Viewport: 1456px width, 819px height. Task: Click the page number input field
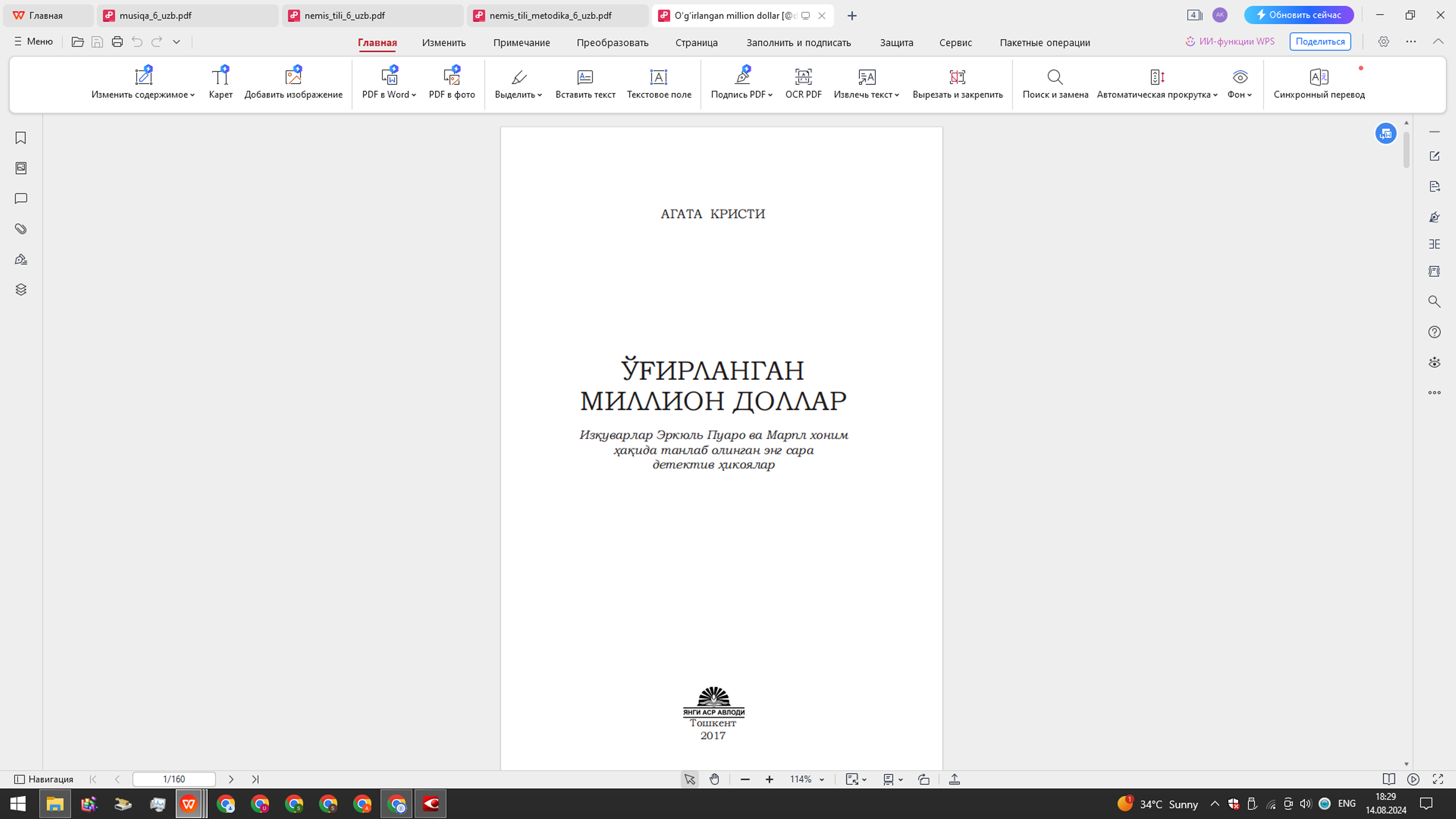[173, 779]
